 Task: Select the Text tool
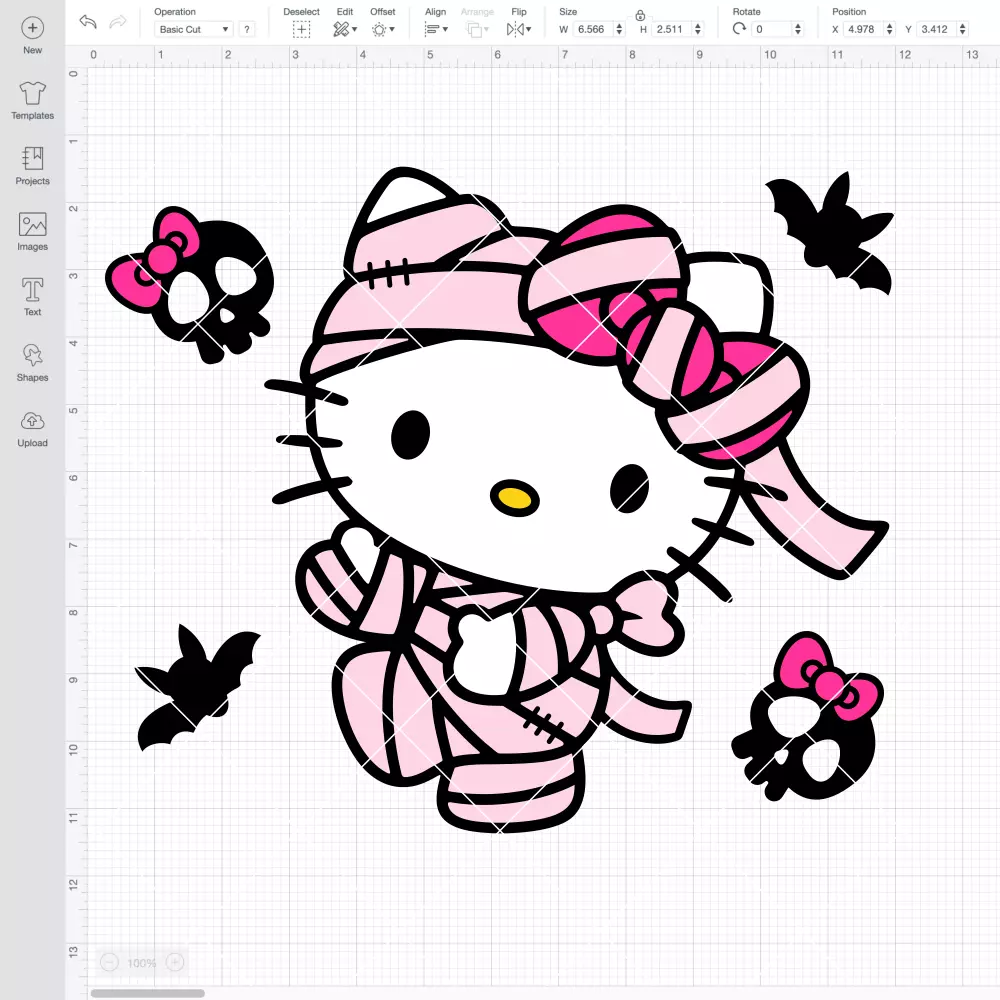pos(33,297)
